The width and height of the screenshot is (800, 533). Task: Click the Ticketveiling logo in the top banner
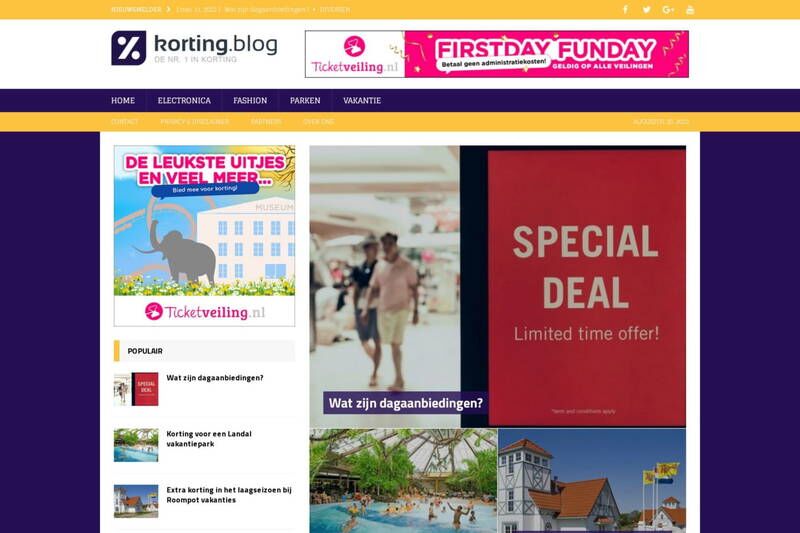[x=355, y=54]
